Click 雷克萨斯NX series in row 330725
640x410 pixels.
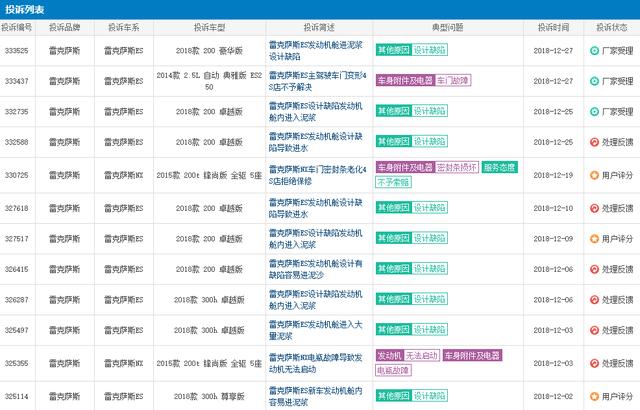tap(124, 175)
